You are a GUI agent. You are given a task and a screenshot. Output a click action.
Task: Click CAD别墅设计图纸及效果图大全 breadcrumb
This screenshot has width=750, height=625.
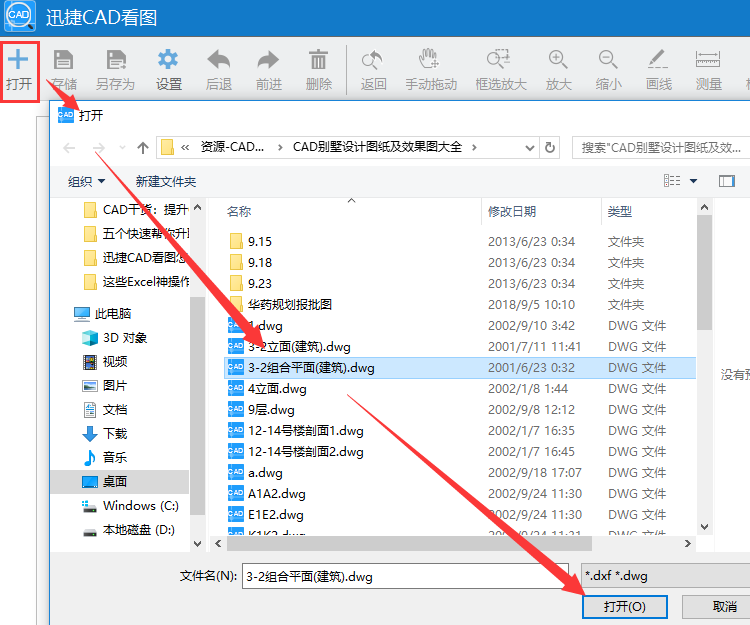tap(377, 147)
